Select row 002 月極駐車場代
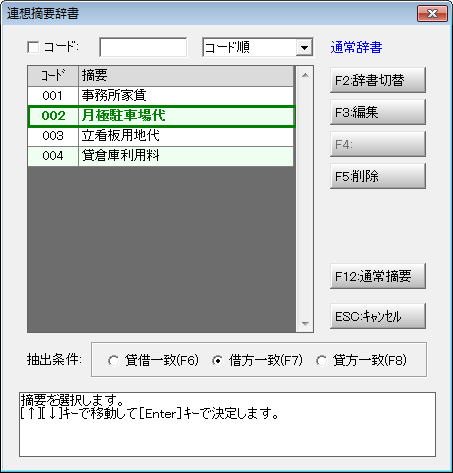The height and width of the screenshot is (473, 453). [x=161, y=116]
